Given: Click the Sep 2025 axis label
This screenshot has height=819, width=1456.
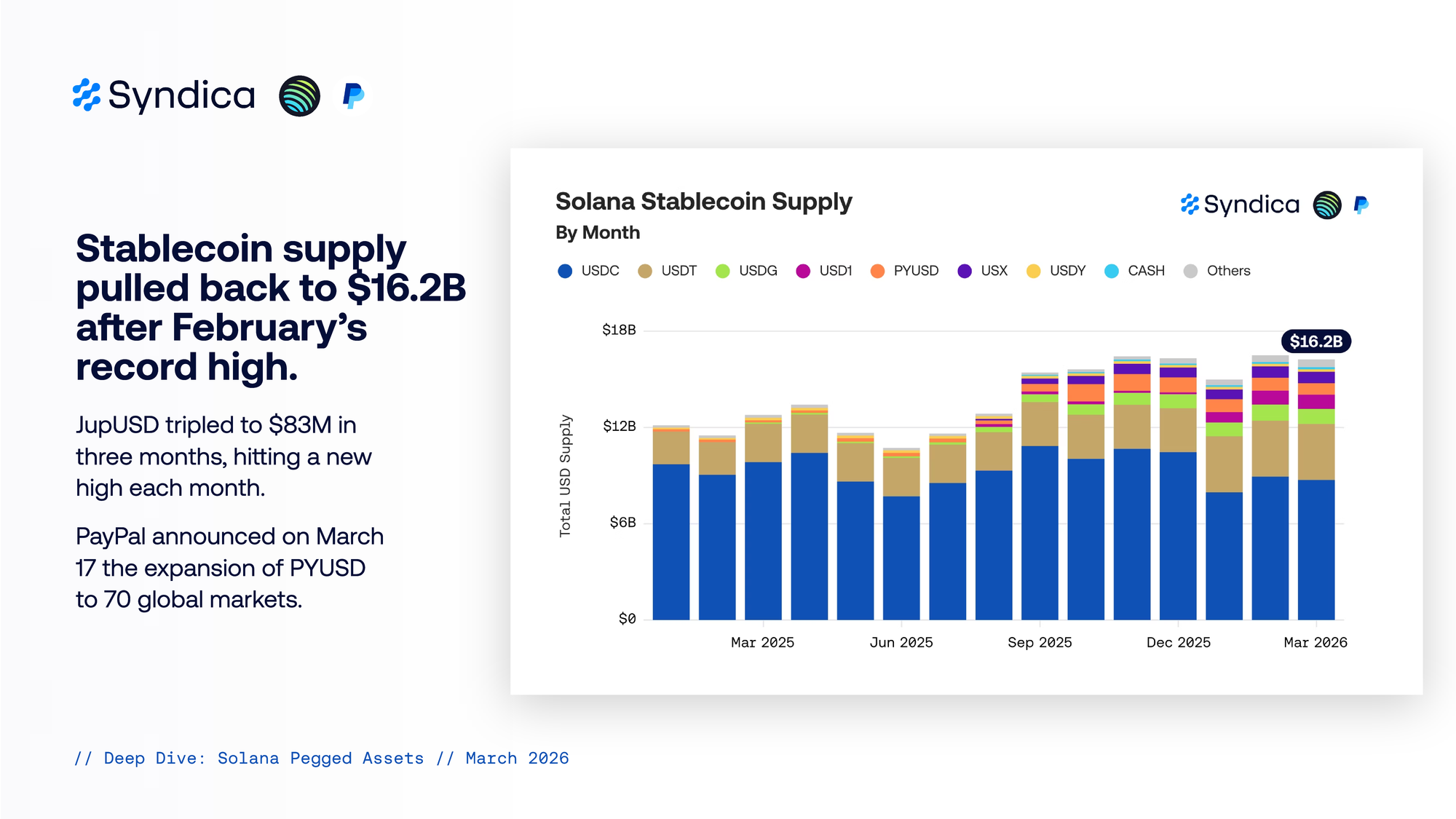Looking at the screenshot, I should click(x=1040, y=642).
